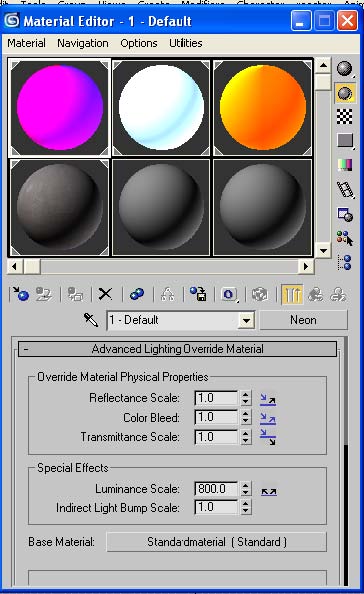Select the orange-yellow sample sphere slot
The image size is (364, 594).
263,108
